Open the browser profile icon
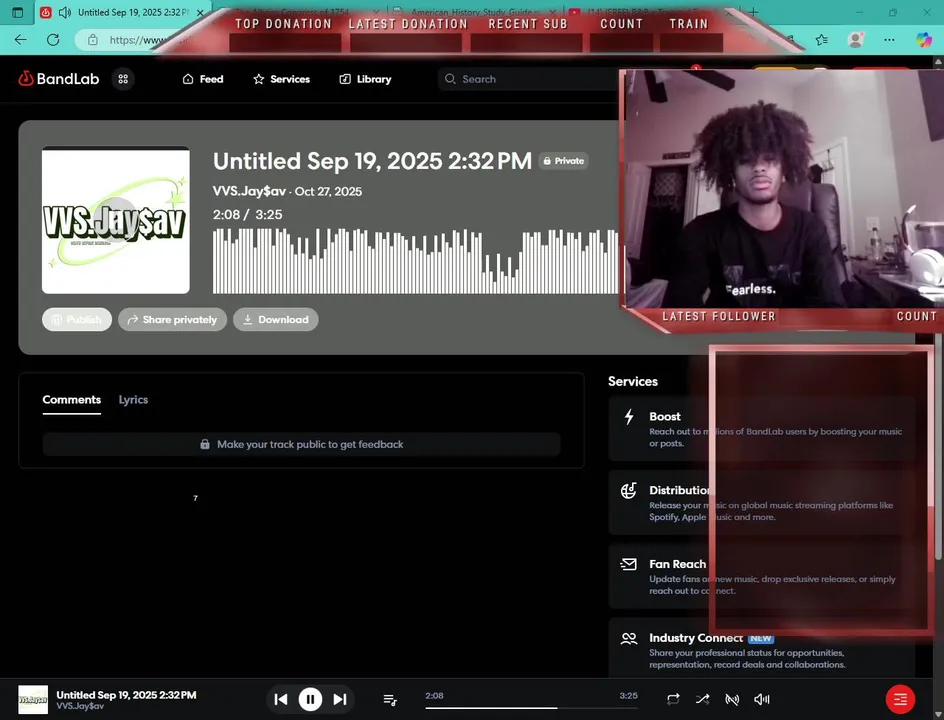The width and height of the screenshot is (944, 720). (x=856, y=40)
